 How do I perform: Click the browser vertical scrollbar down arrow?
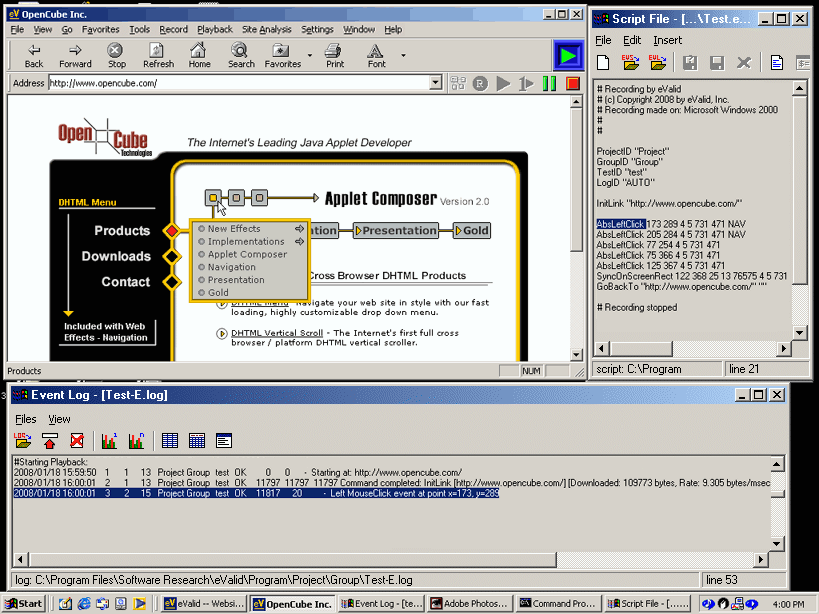(x=576, y=355)
